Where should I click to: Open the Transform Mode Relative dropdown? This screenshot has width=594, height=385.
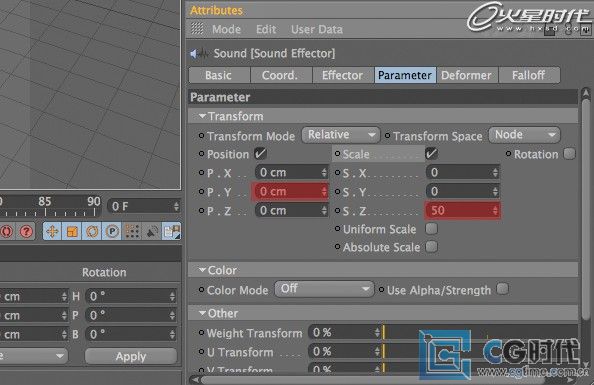(341, 135)
